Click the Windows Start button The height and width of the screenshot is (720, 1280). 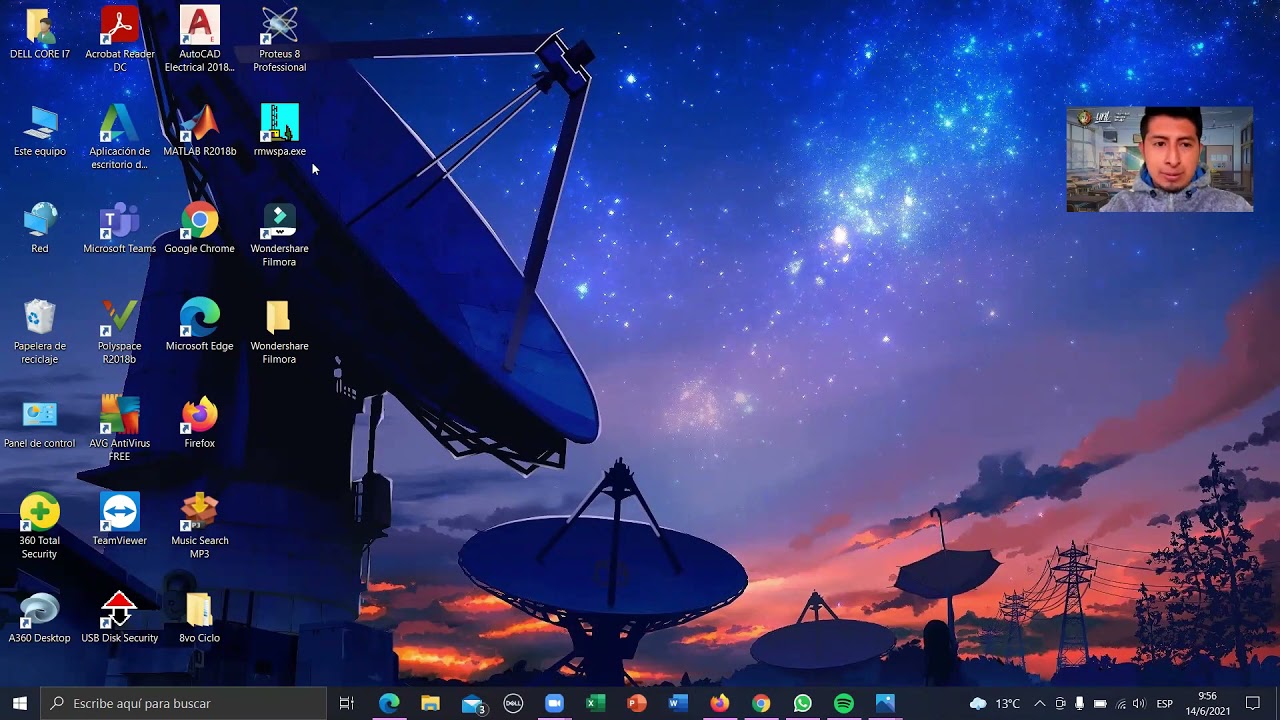pyautogui.click(x=20, y=703)
